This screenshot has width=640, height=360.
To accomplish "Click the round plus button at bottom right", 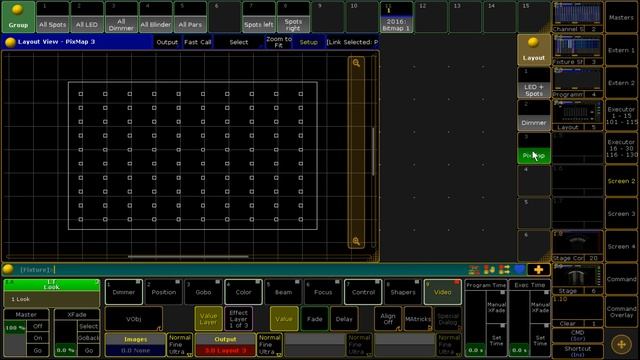I will click(621, 344).
